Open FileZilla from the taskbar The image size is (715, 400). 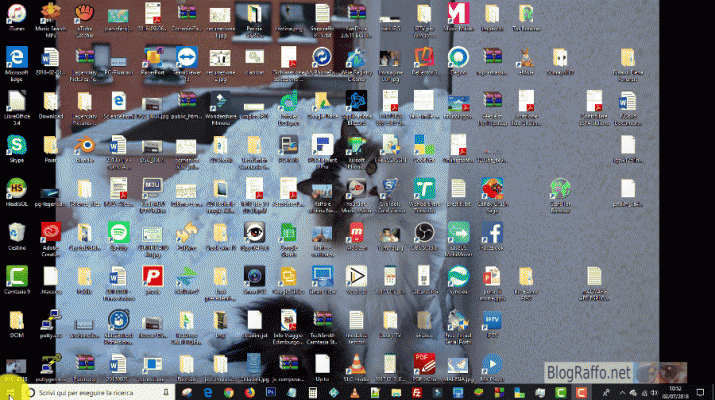point(416,392)
